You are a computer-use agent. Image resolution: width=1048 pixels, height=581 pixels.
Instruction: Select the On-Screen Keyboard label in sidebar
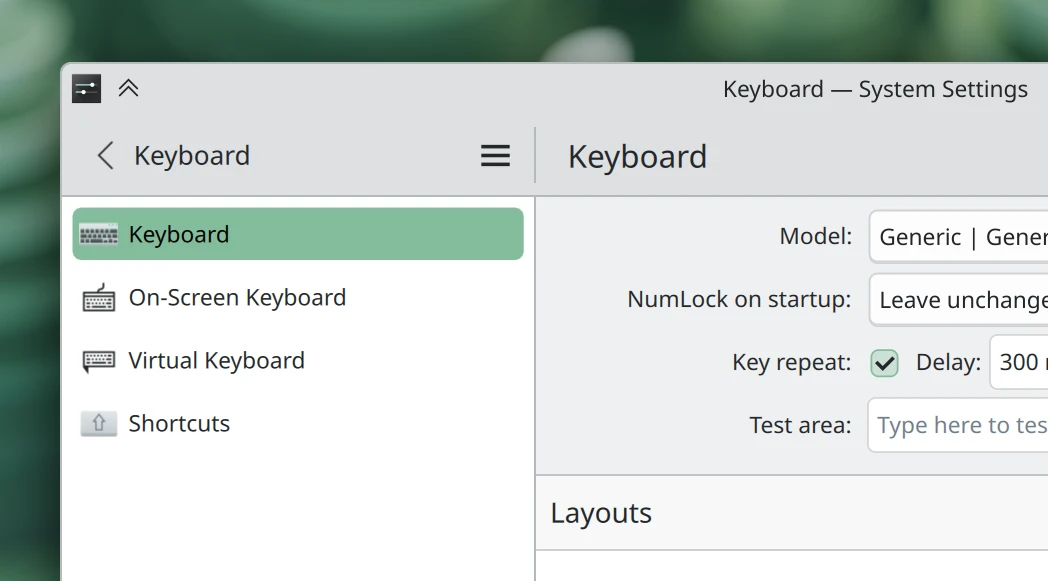pos(237,297)
